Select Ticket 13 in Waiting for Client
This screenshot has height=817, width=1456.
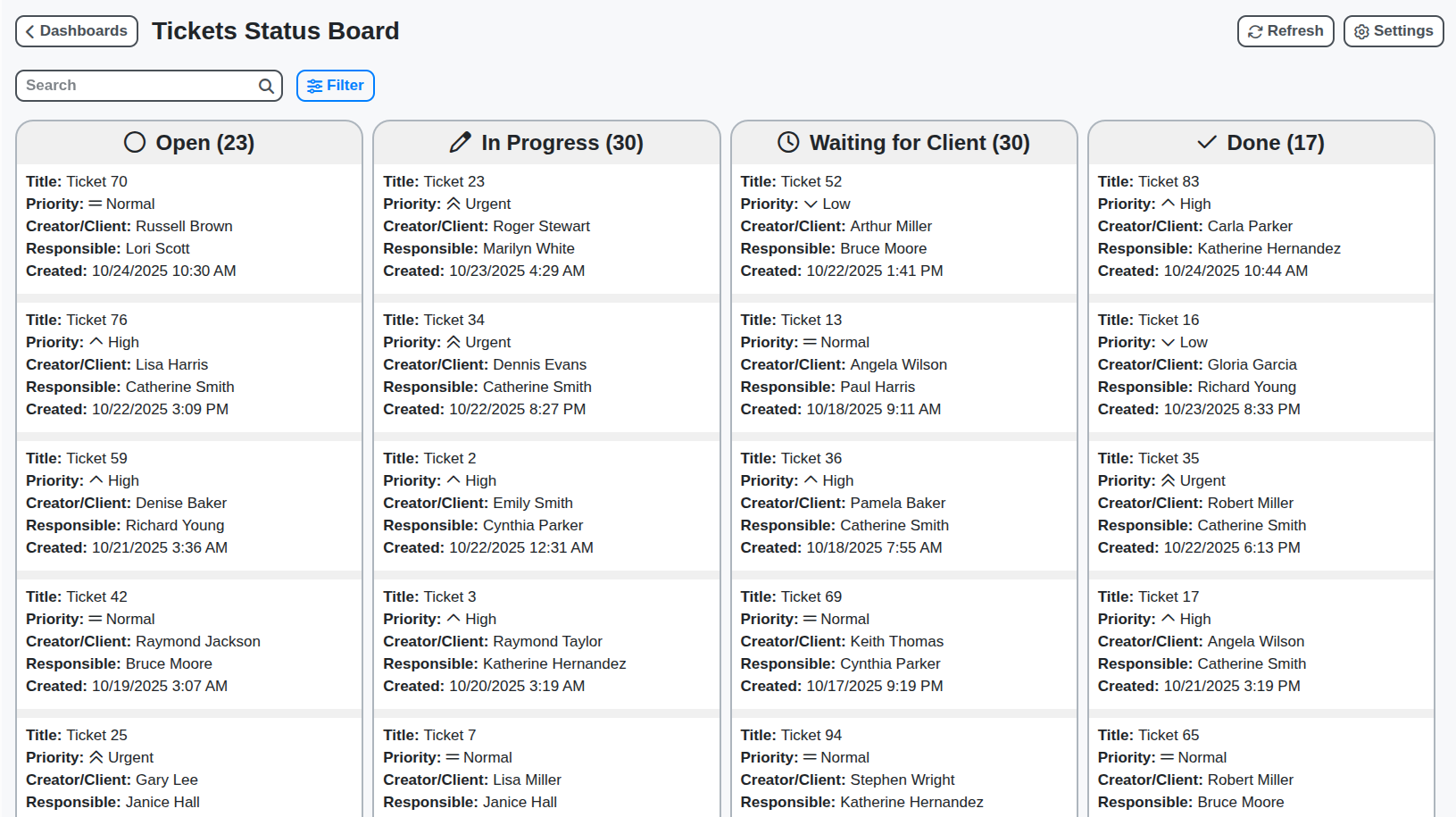coord(903,364)
